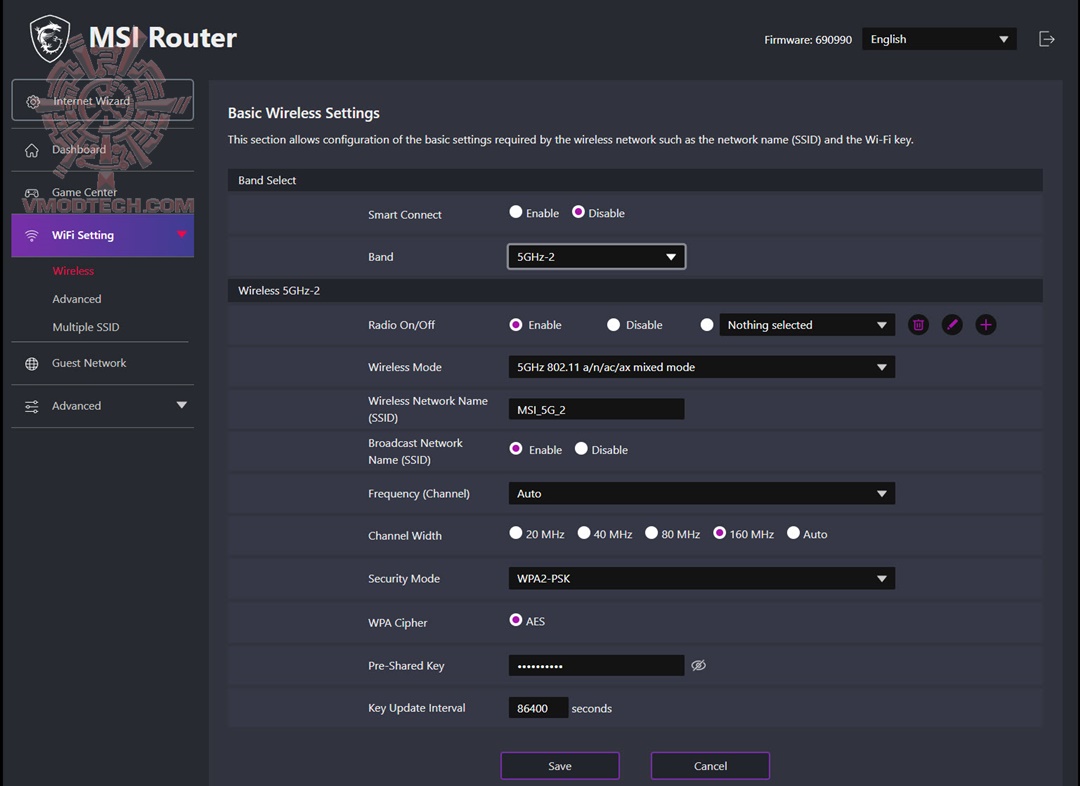Image resolution: width=1080 pixels, height=786 pixels.
Task: Click the Internet Wizard gear icon
Action: [x=32, y=101]
